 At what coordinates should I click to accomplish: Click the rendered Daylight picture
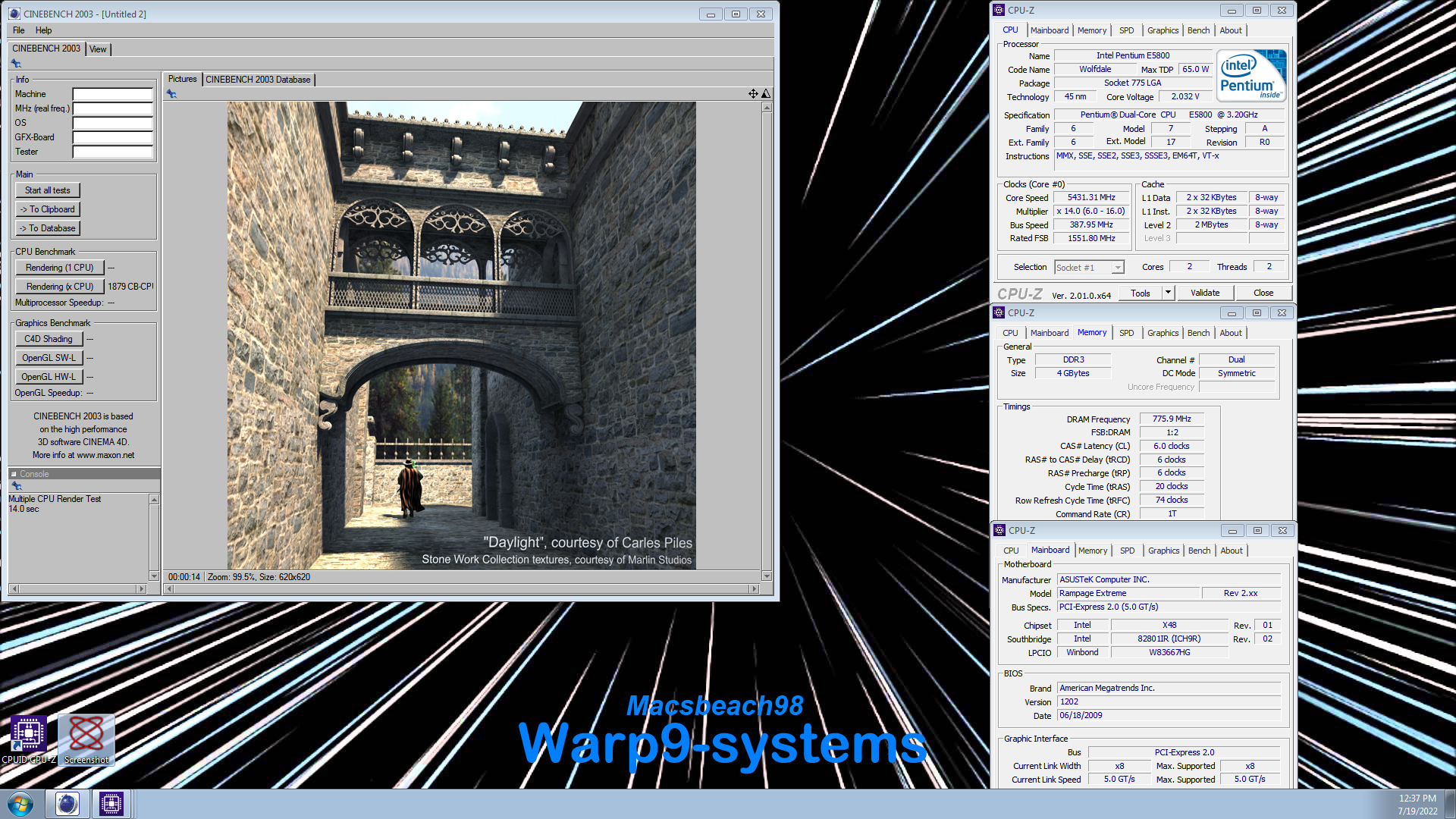point(461,335)
